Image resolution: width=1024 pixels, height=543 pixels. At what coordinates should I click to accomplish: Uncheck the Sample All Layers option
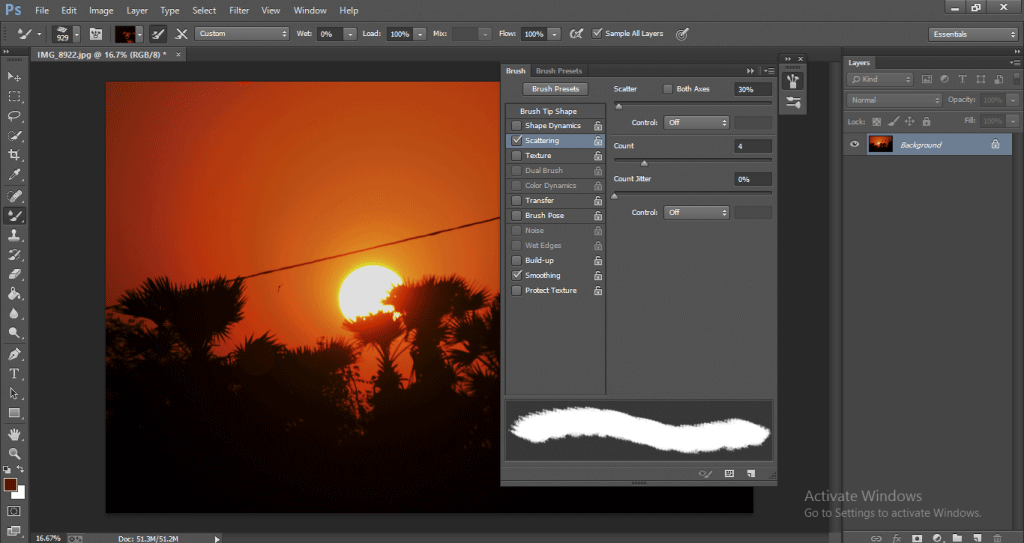pos(597,33)
